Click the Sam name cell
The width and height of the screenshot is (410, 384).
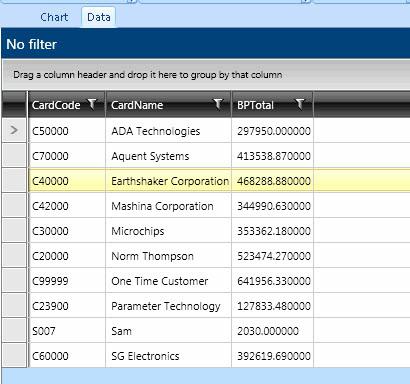168,331
